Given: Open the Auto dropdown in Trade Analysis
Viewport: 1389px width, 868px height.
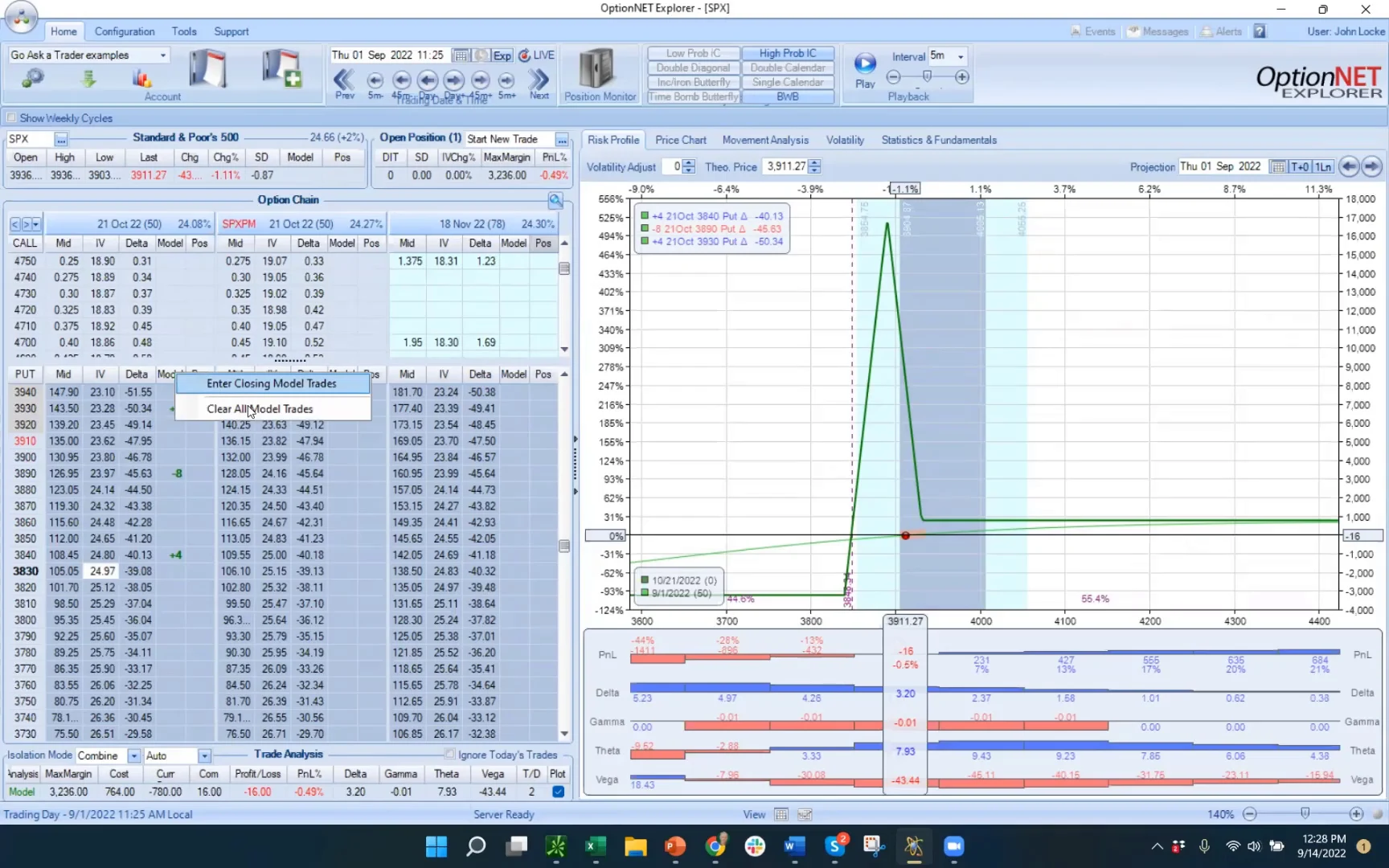Looking at the screenshot, I should click(205, 756).
